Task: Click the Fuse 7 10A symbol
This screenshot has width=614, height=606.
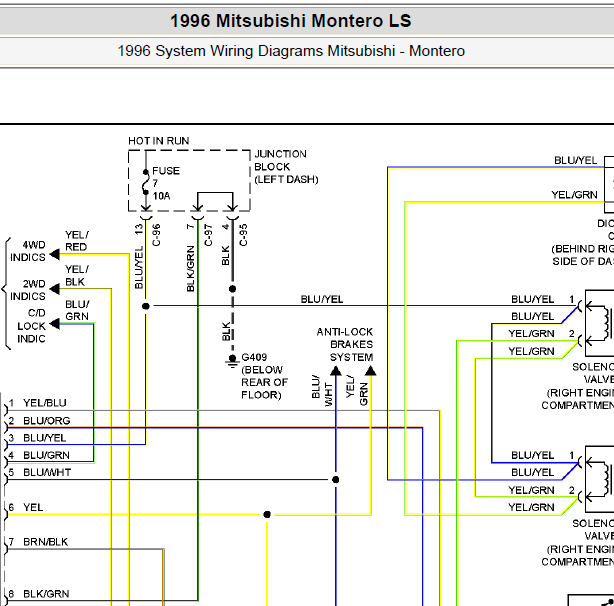Action: pos(146,182)
